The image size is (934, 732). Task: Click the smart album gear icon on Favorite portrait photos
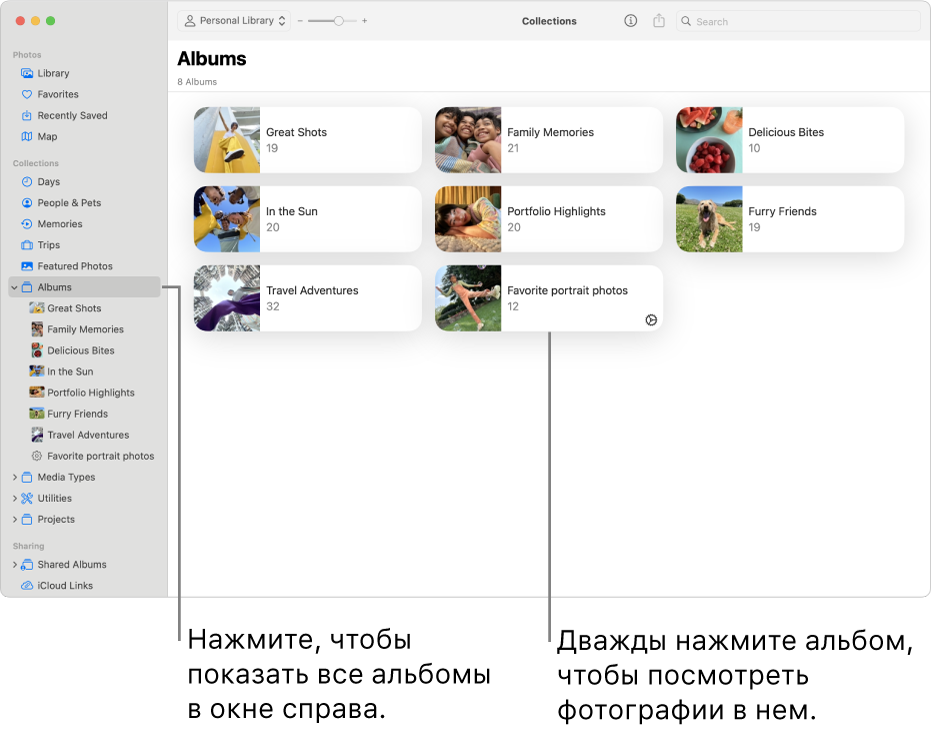tap(651, 320)
